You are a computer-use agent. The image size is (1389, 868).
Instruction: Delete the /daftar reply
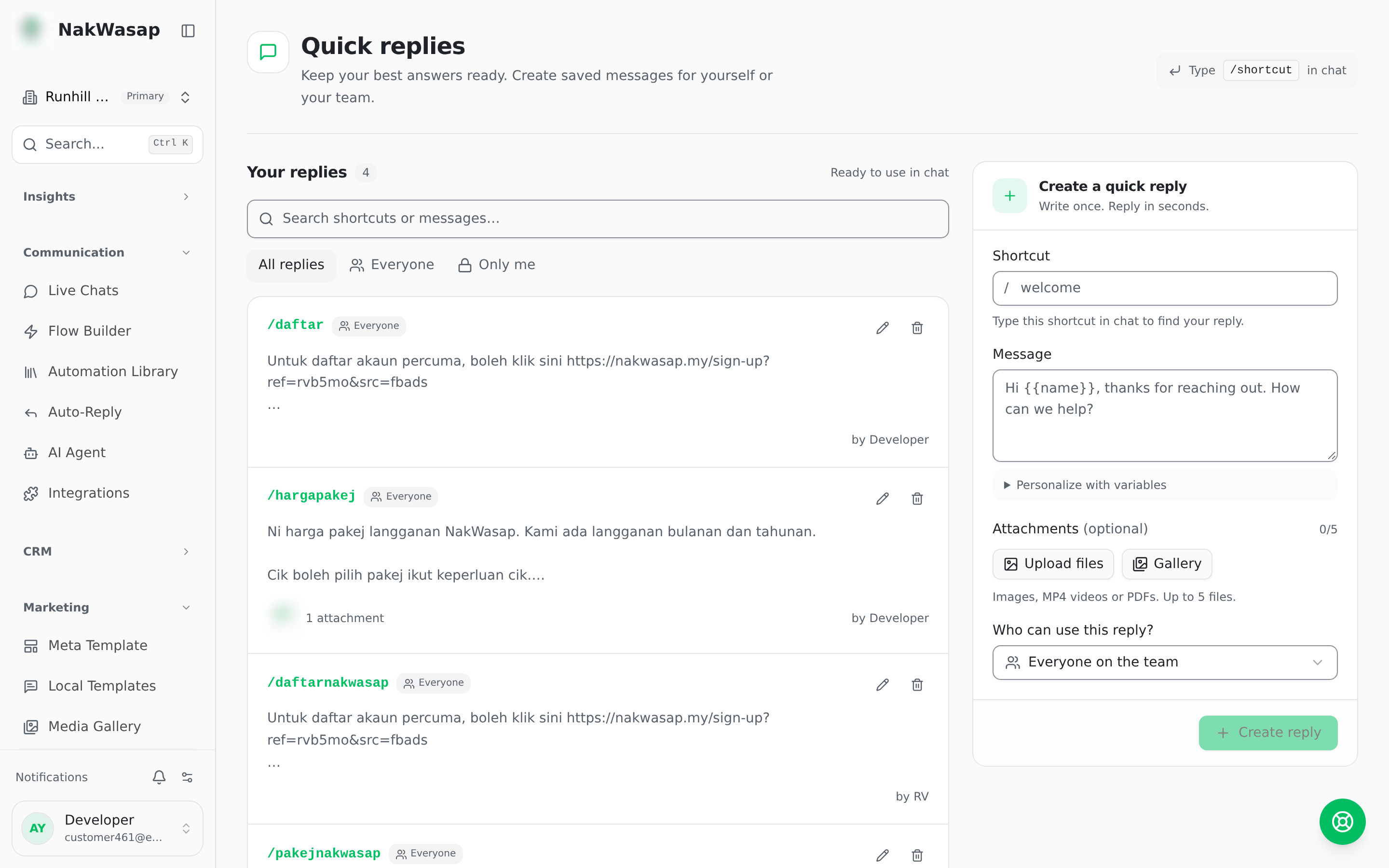pos(917,328)
